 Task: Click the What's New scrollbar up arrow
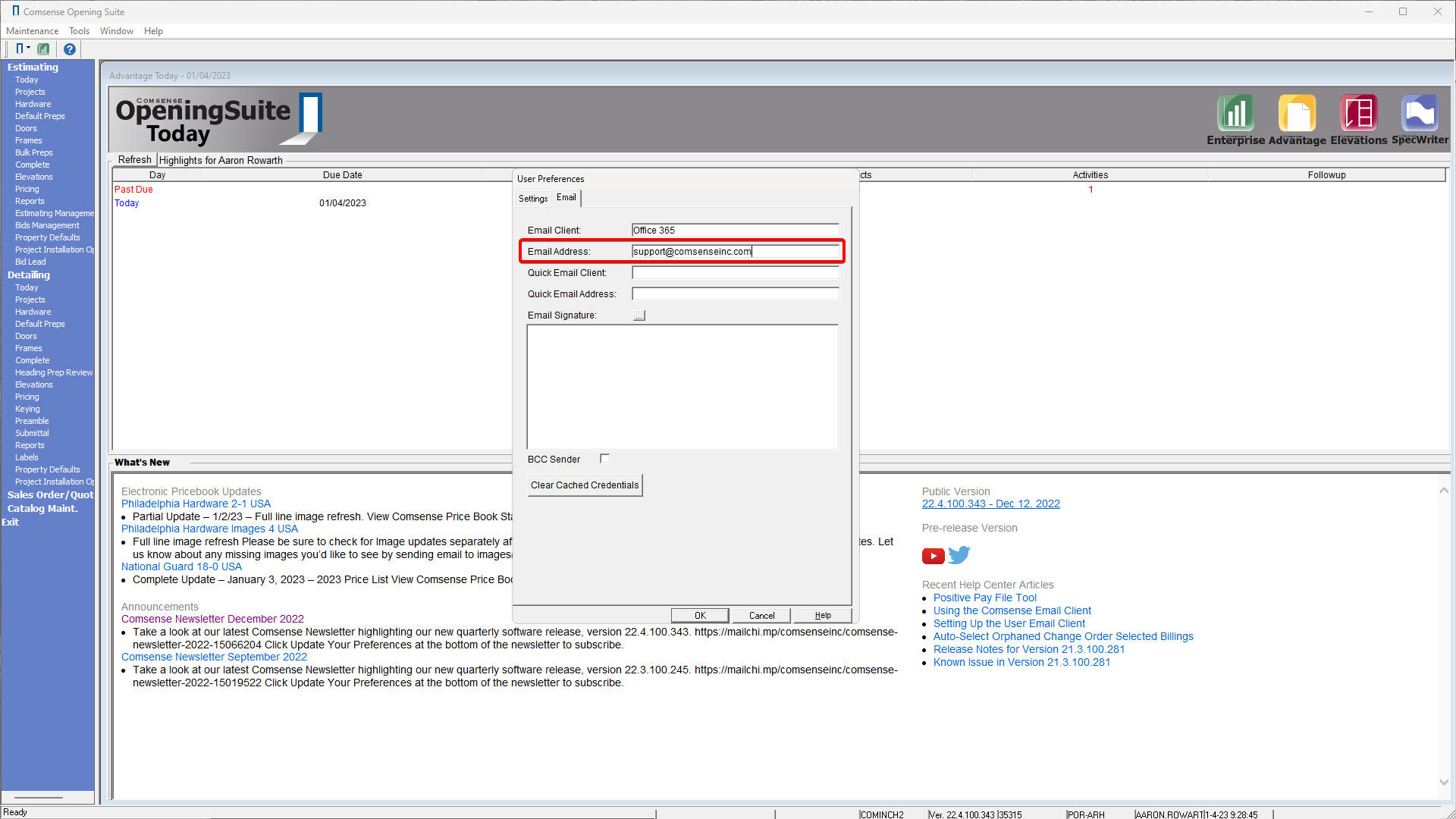tap(1444, 491)
